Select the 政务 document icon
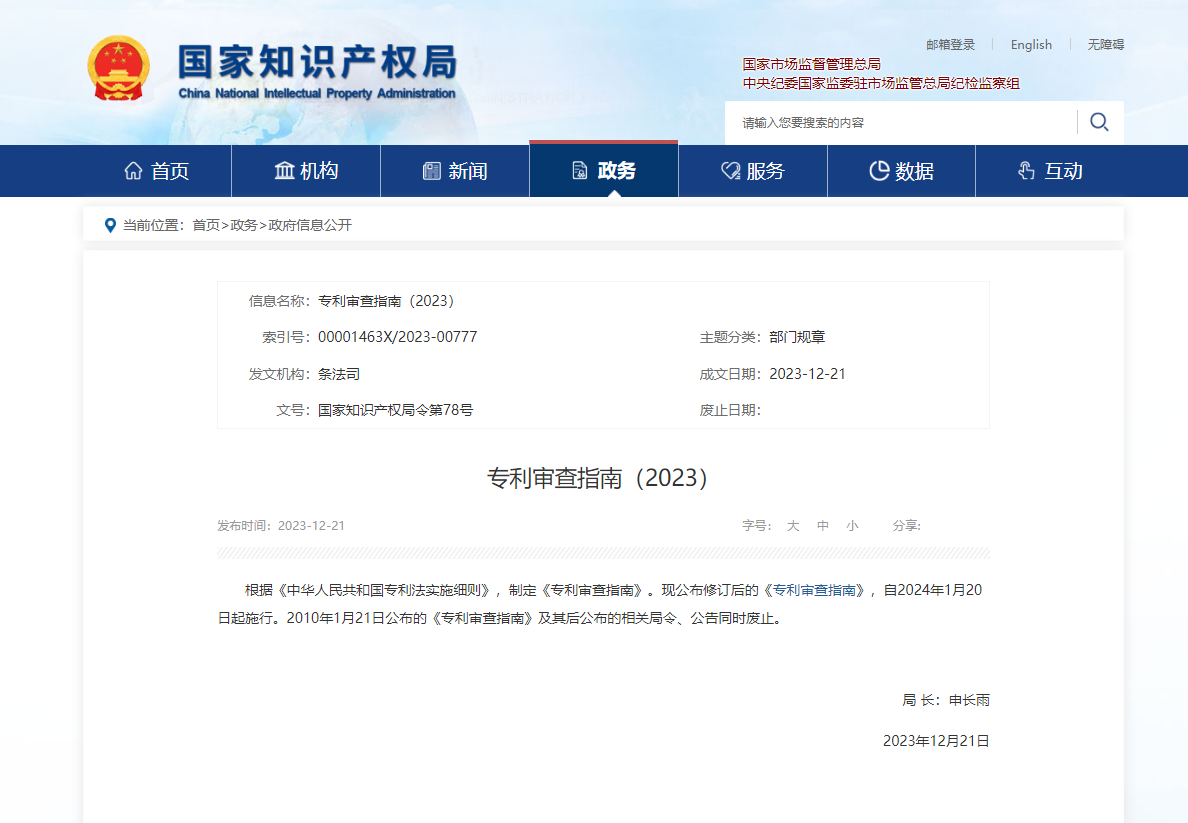1188x823 pixels. (581, 170)
